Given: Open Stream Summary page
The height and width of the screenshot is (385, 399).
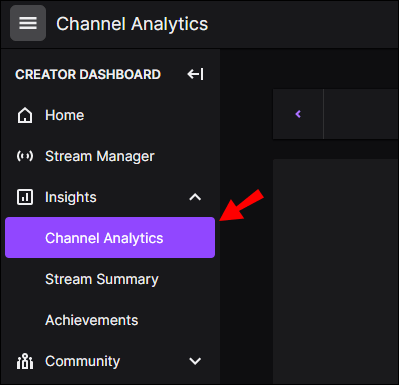Looking at the screenshot, I should pos(102,279).
